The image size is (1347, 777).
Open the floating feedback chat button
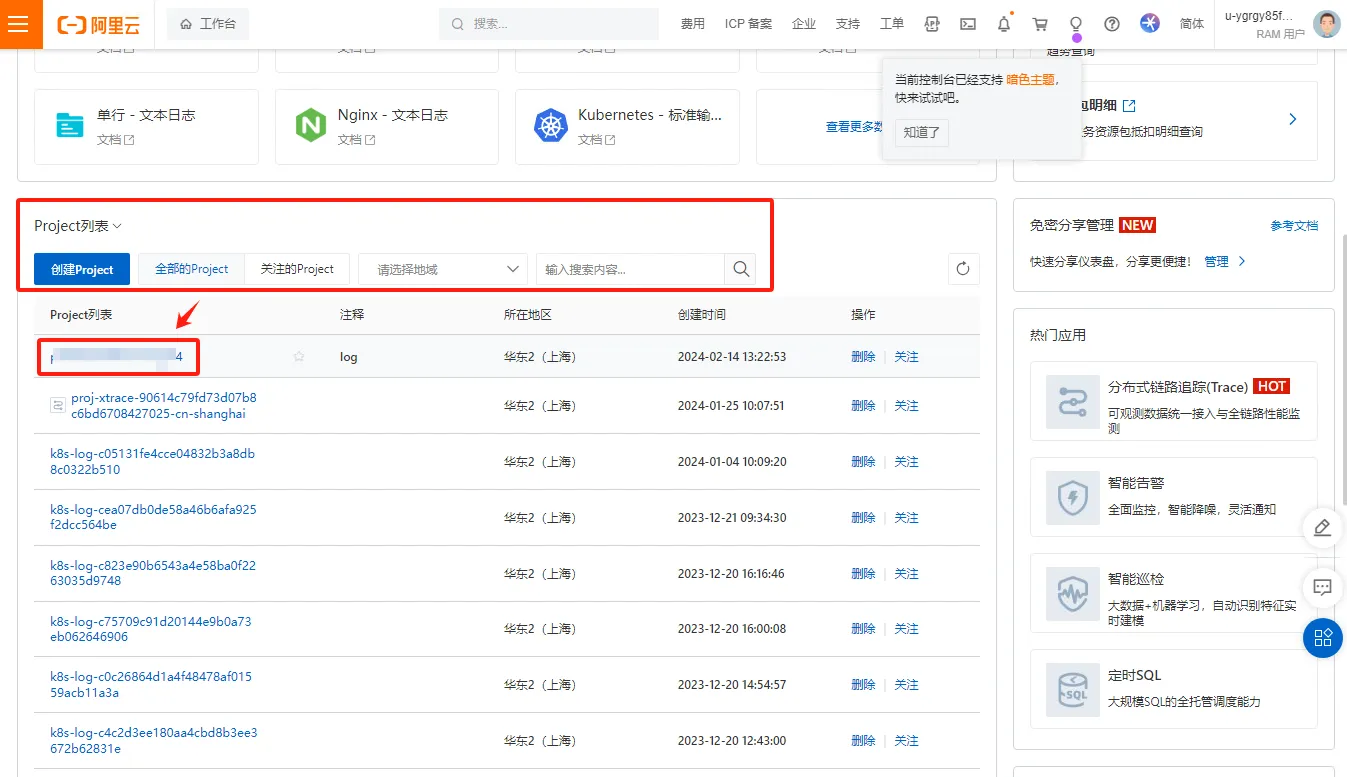coord(1322,587)
